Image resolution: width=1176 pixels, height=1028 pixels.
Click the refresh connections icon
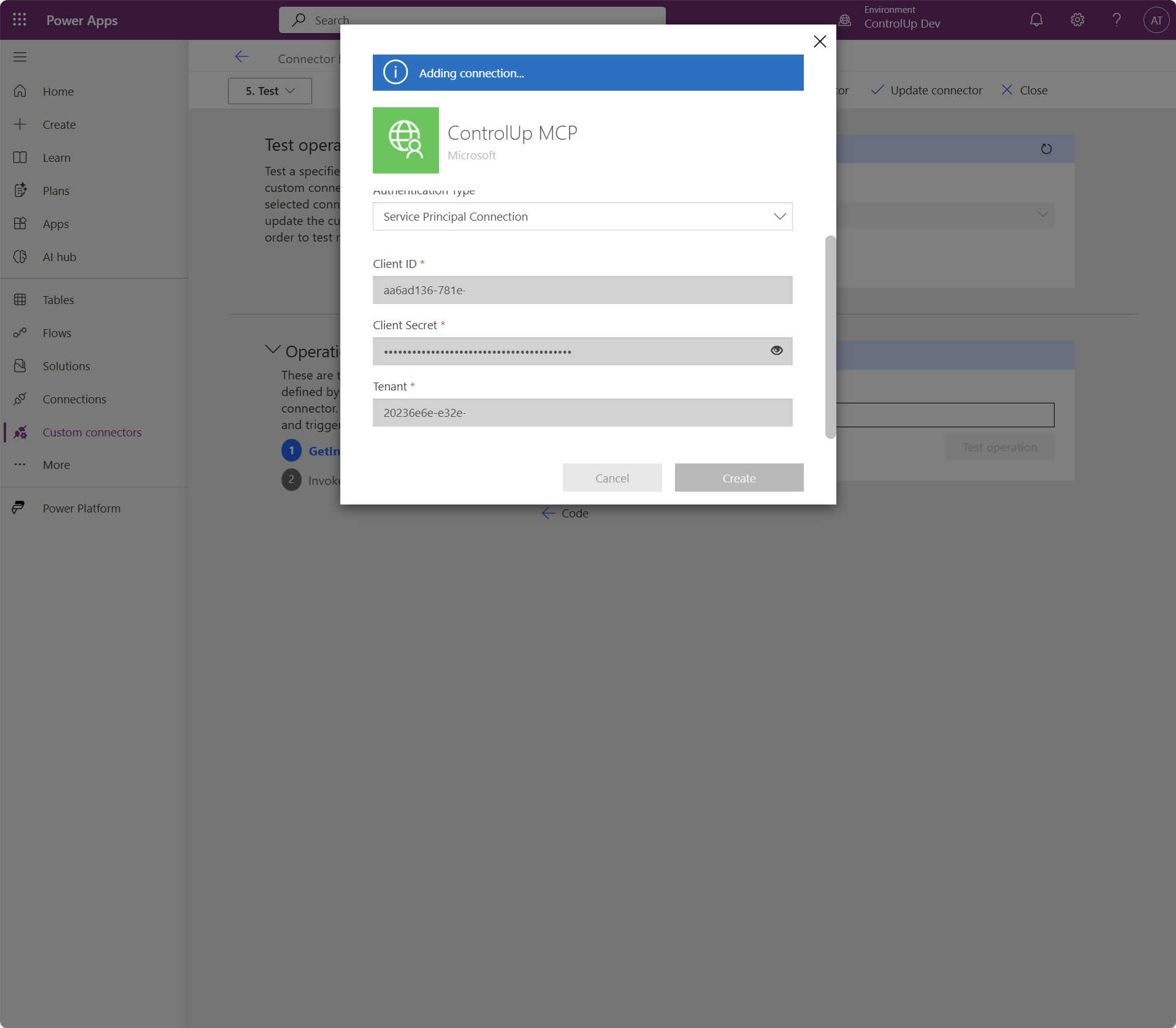pyautogui.click(x=1046, y=149)
